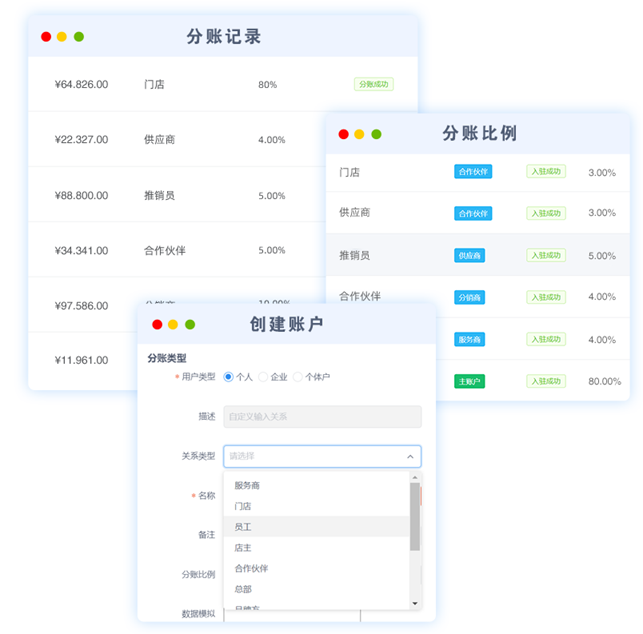This screenshot has width=643, height=634.
Task: Close the 创建账户 window with red dot
Action: [157, 324]
